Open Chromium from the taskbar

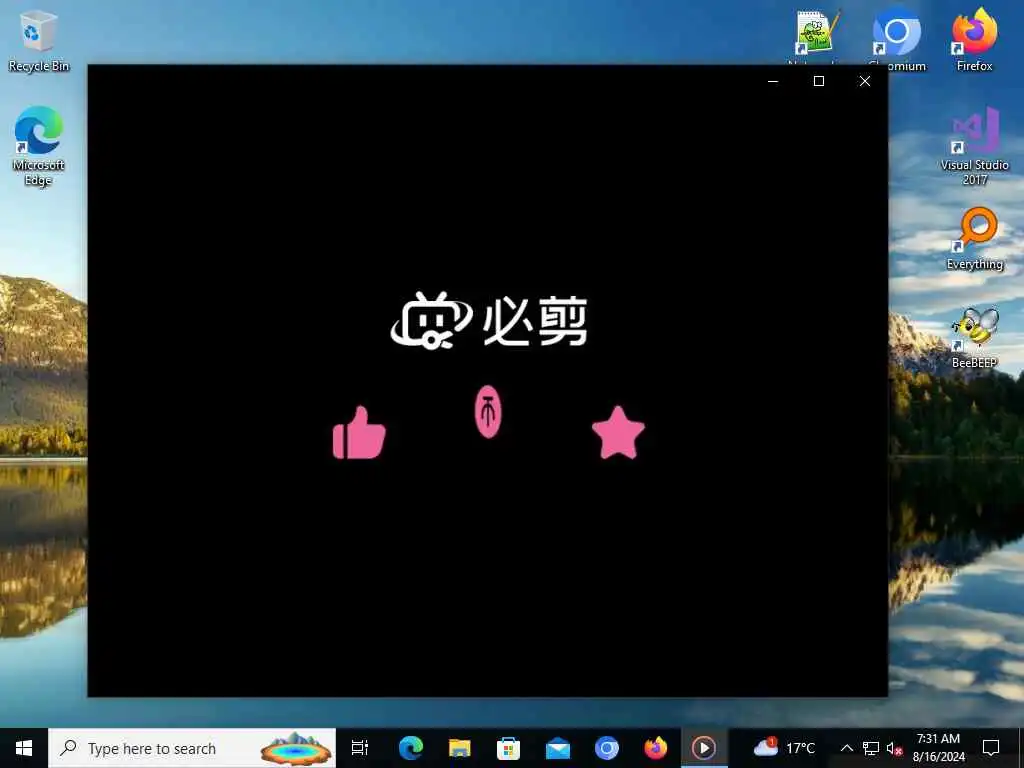click(x=607, y=748)
